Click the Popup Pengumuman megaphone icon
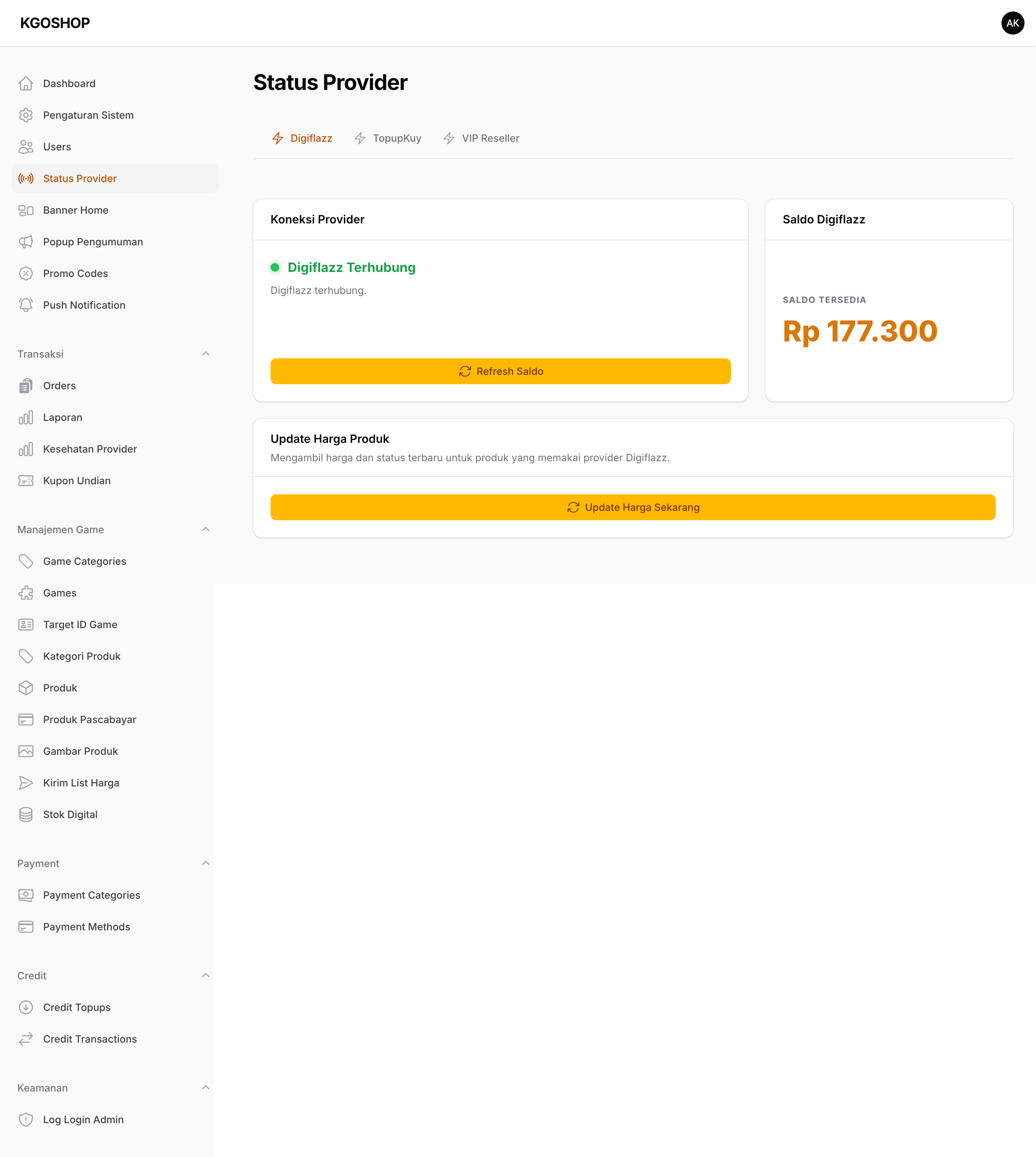Viewport: 1036px width, 1157px height. [26, 242]
